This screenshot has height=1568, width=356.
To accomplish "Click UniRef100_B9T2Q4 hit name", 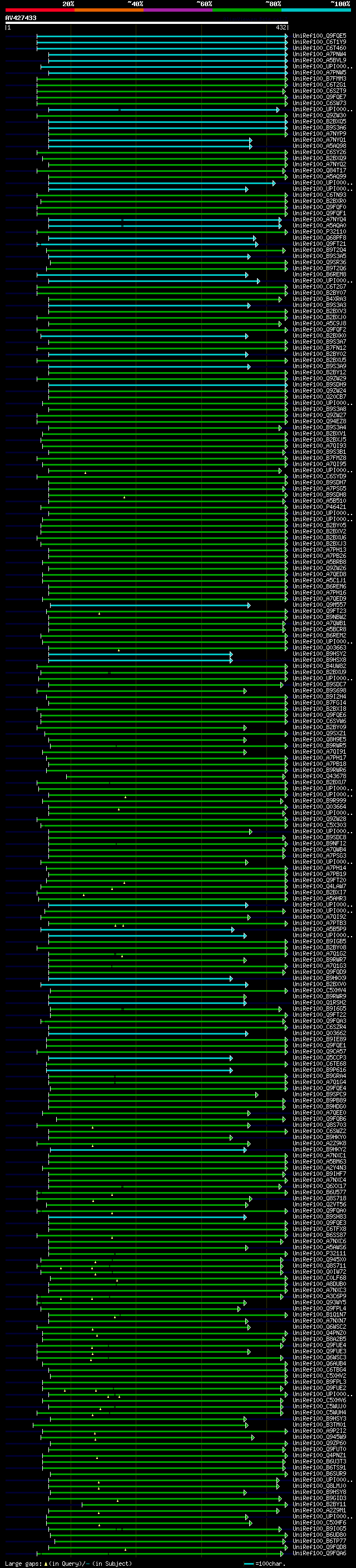I will (x=319, y=250).
